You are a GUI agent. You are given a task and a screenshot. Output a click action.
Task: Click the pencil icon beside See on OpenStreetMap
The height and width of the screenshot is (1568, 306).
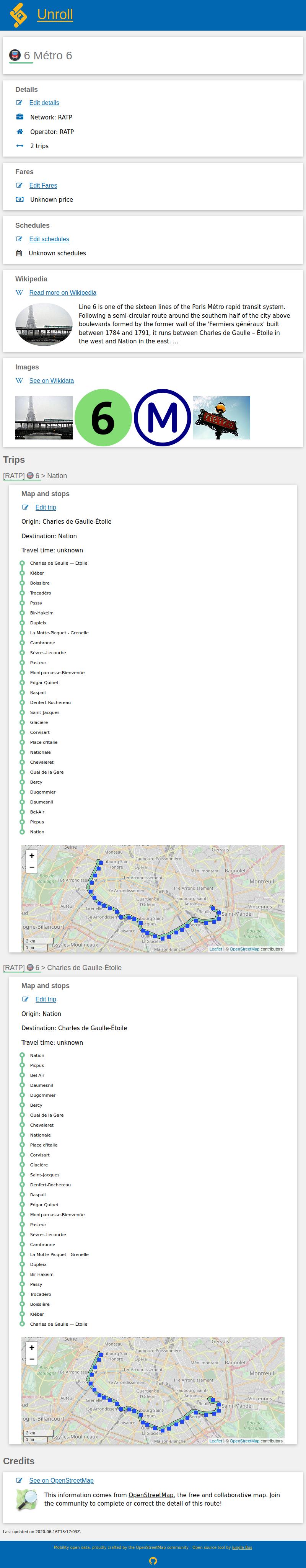[20, 1481]
